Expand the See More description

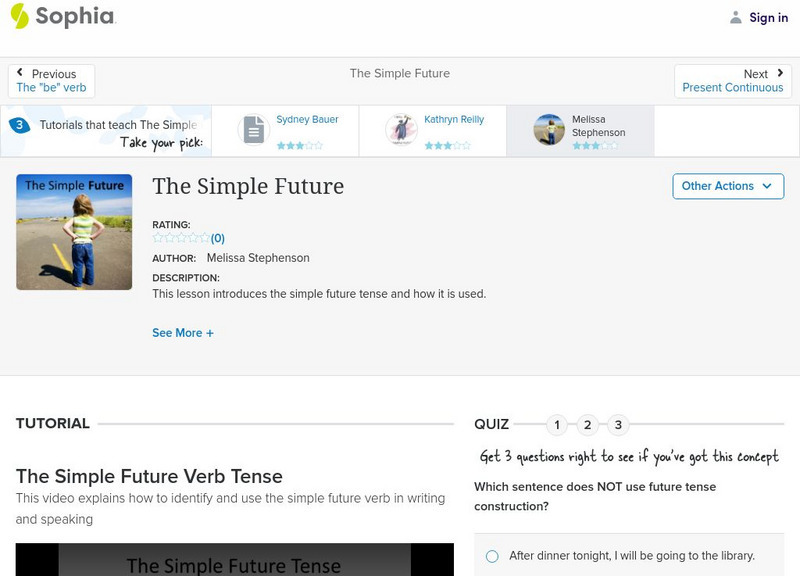183,333
